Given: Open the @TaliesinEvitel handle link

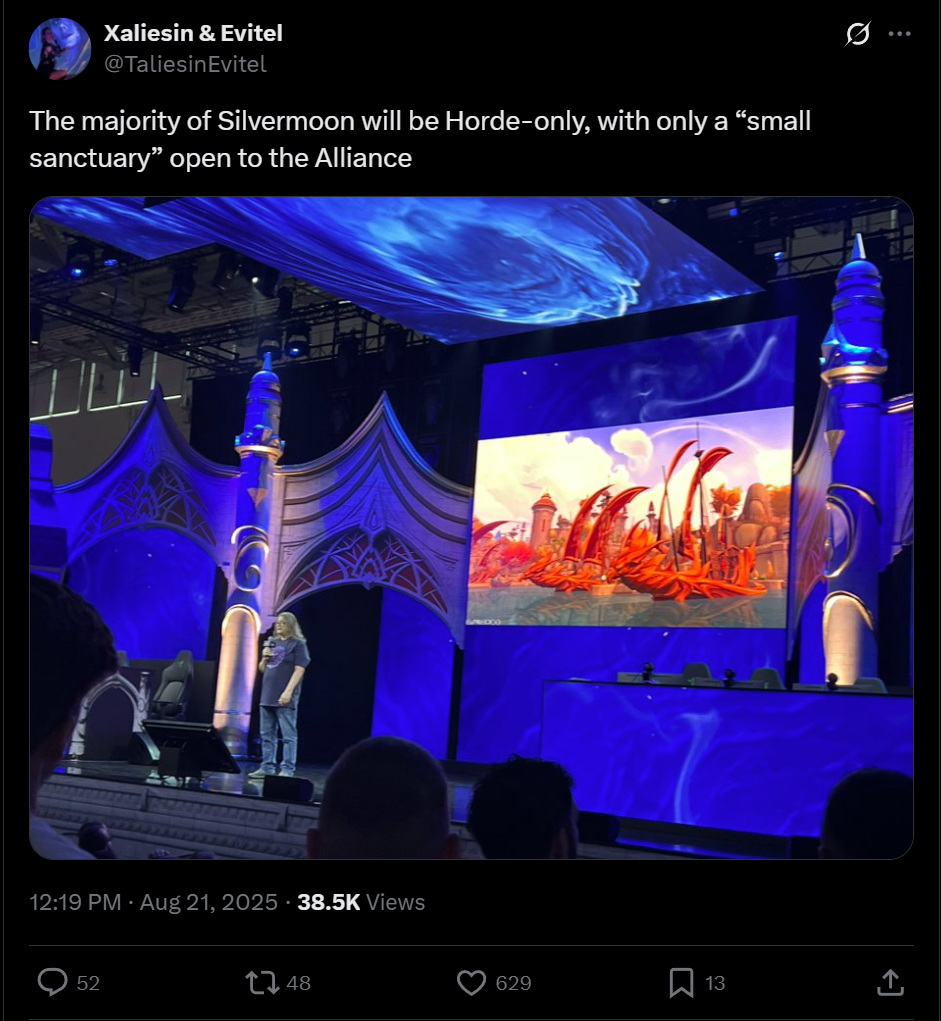Looking at the screenshot, I should pyautogui.click(x=186, y=64).
